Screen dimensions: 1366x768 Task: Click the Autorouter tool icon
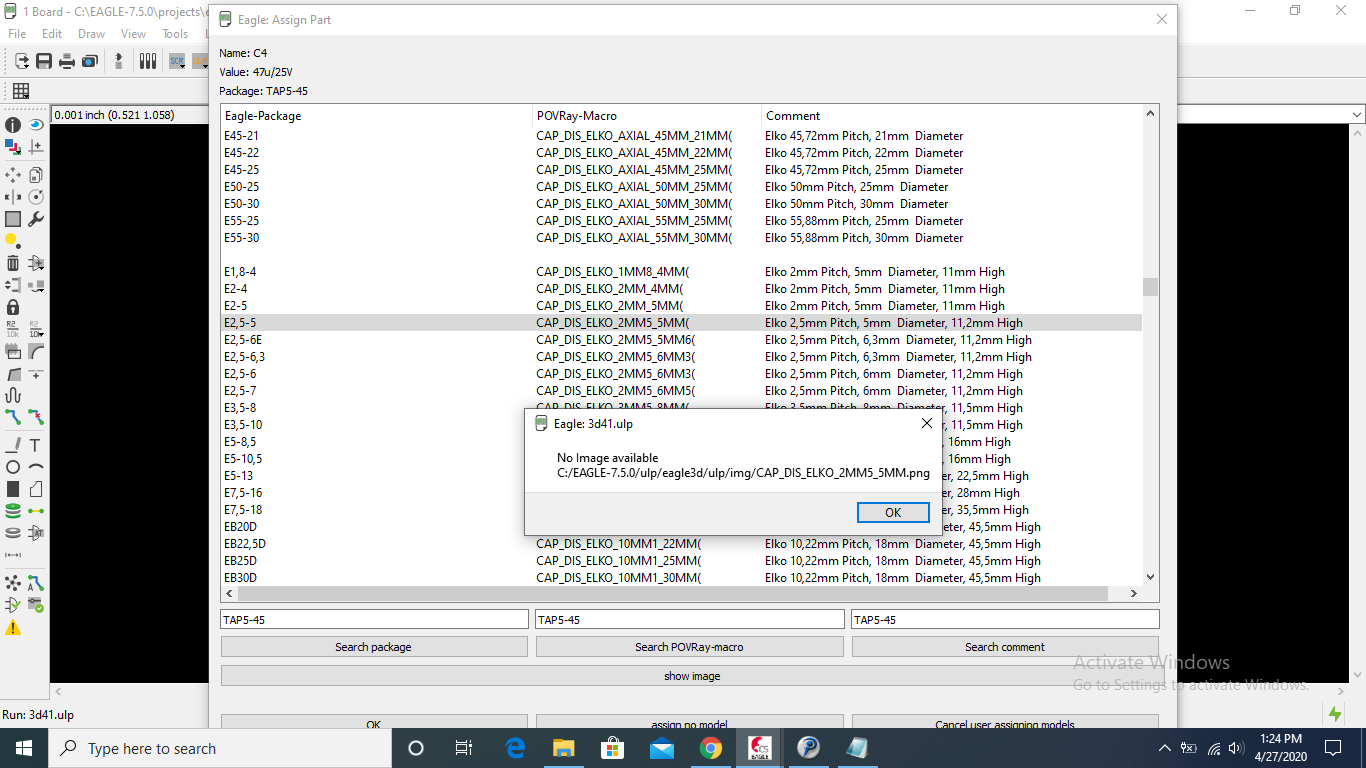(36, 583)
